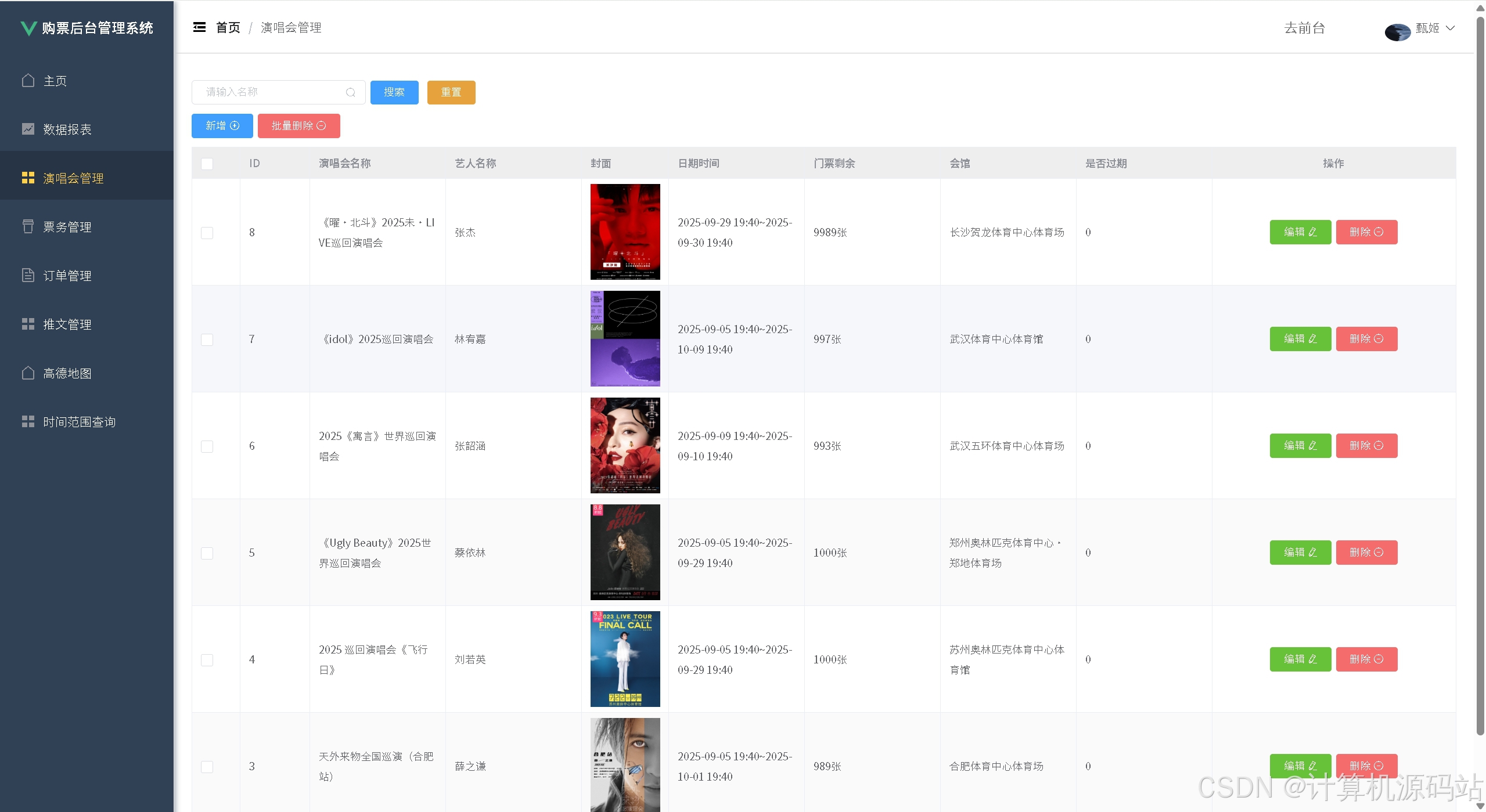Open 高德地图 in the sidebar
Screen dimensions: 1486x812
coord(87,373)
